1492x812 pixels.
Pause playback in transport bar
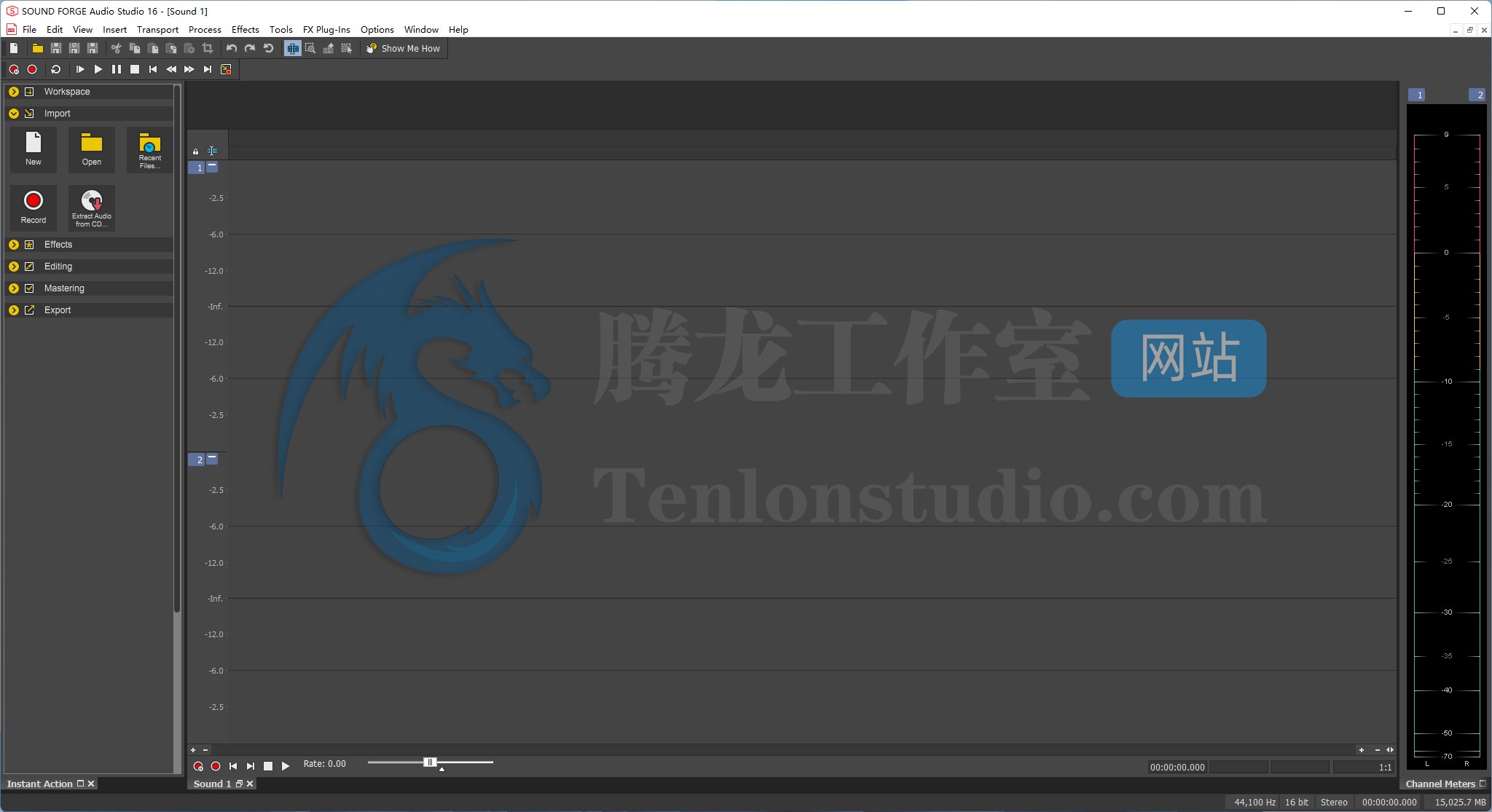tap(117, 69)
